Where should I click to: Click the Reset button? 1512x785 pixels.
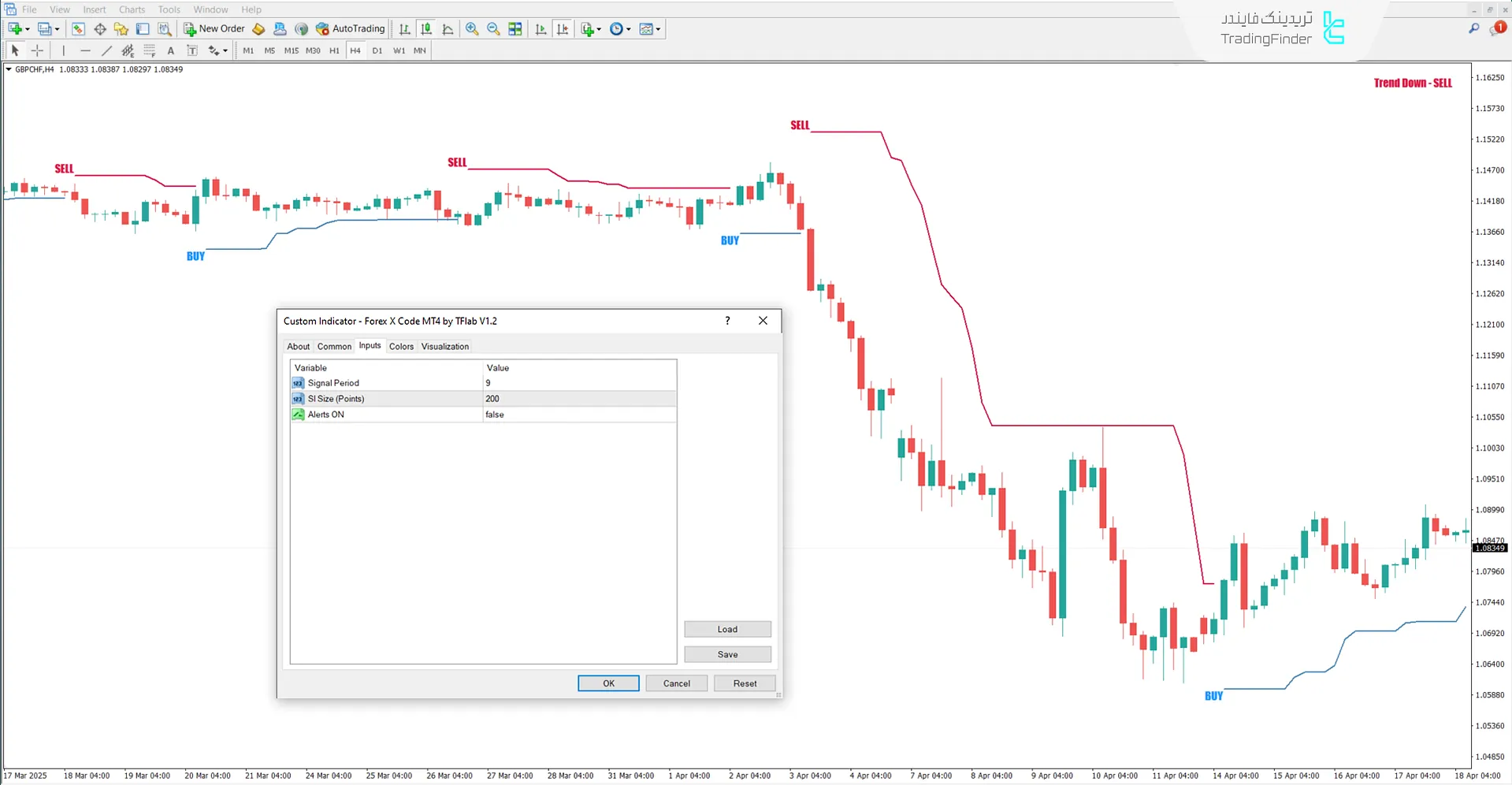tap(744, 683)
